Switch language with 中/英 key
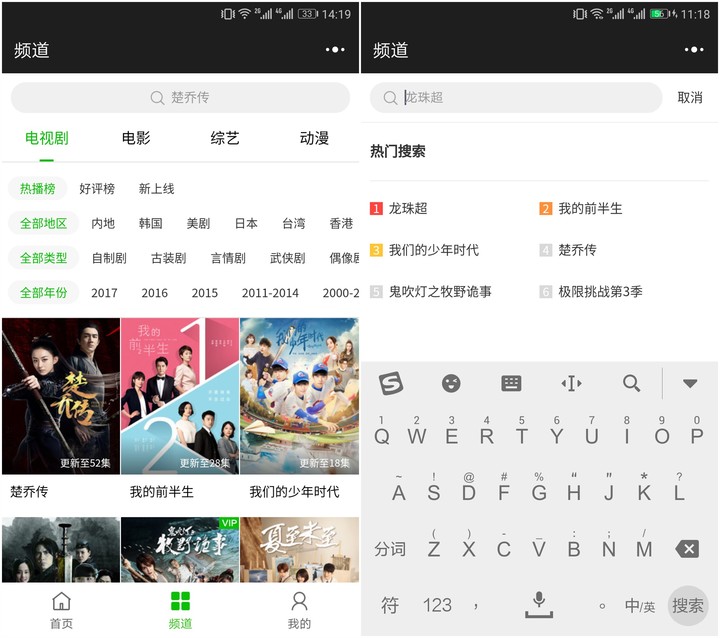The image size is (720, 638). click(640, 606)
